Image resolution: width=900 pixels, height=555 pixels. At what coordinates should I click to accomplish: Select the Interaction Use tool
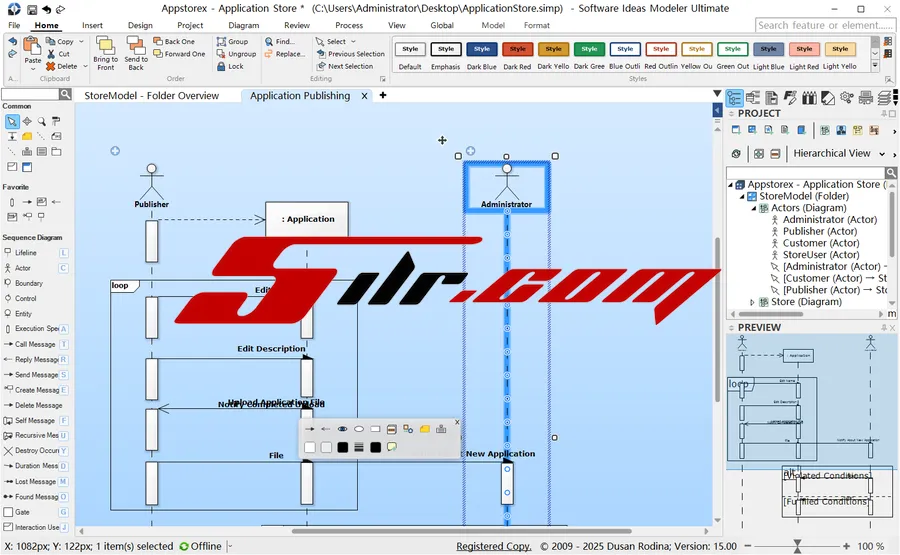36,527
